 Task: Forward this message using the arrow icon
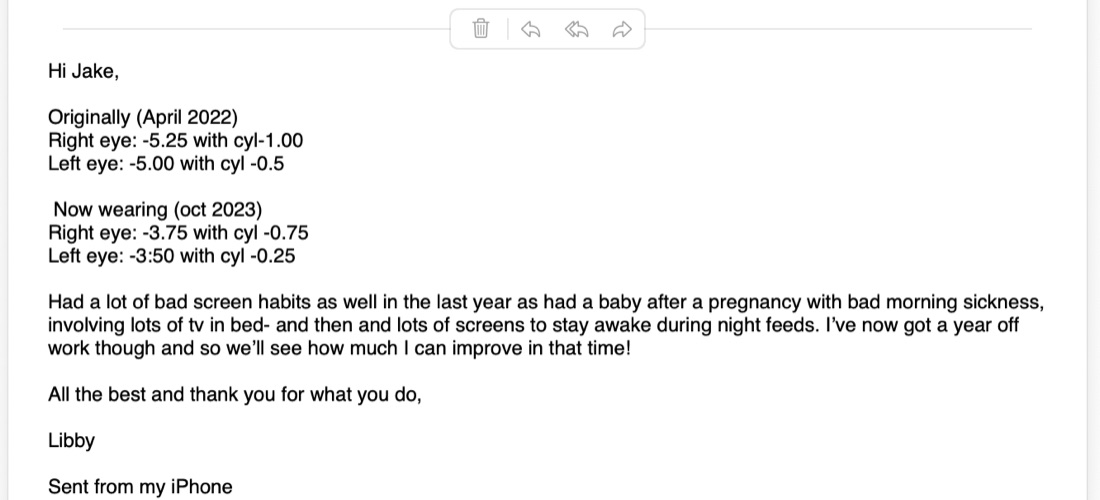point(622,29)
